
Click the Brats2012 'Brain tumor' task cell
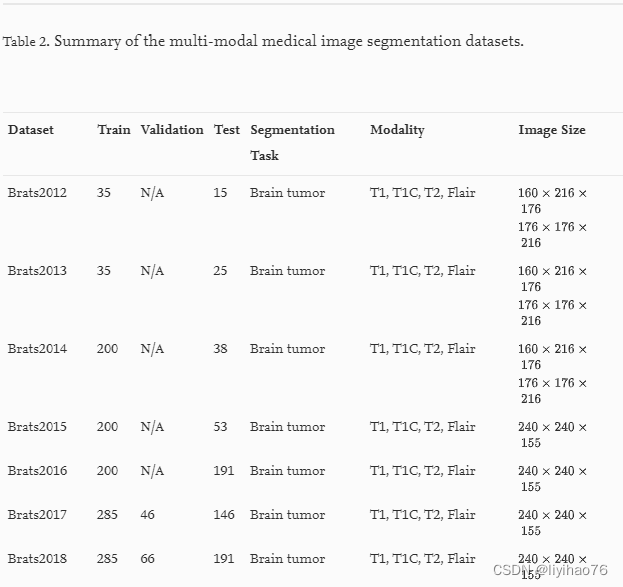click(x=287, y=193)
